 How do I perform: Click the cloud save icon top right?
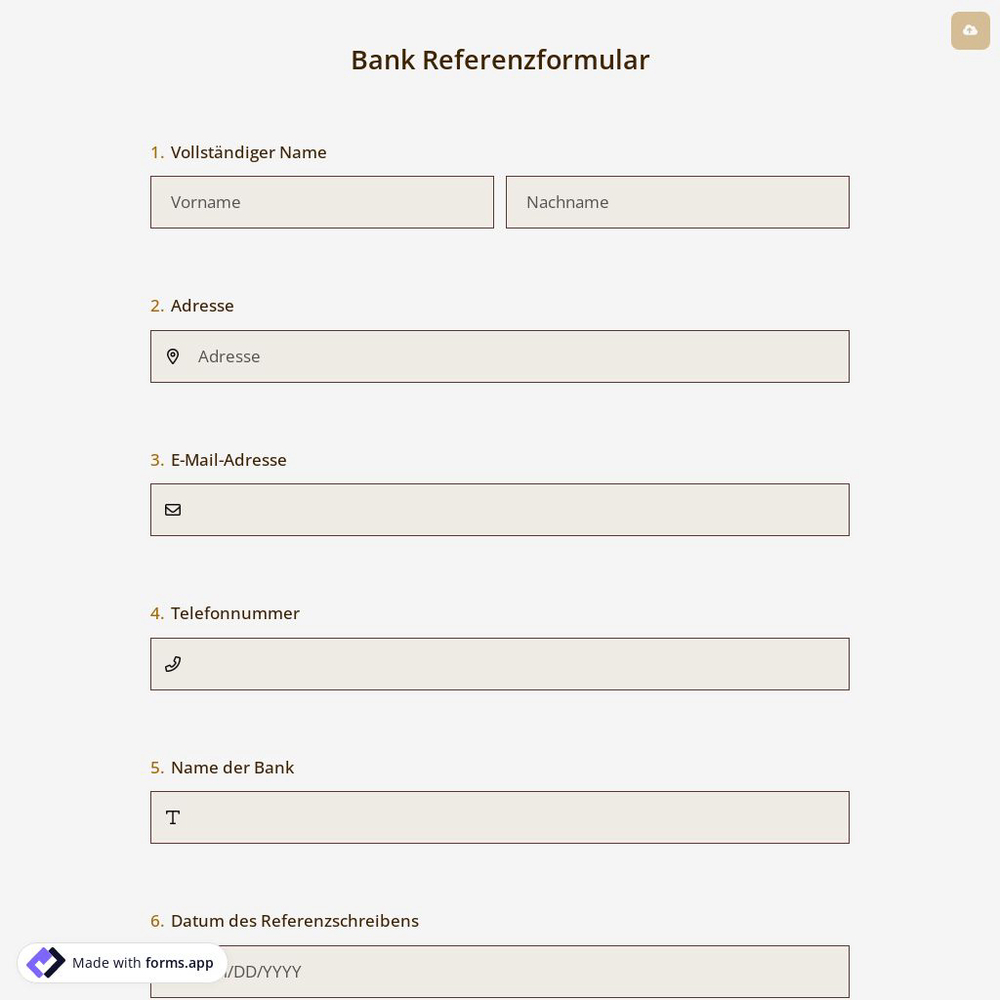tap(970, 30)
